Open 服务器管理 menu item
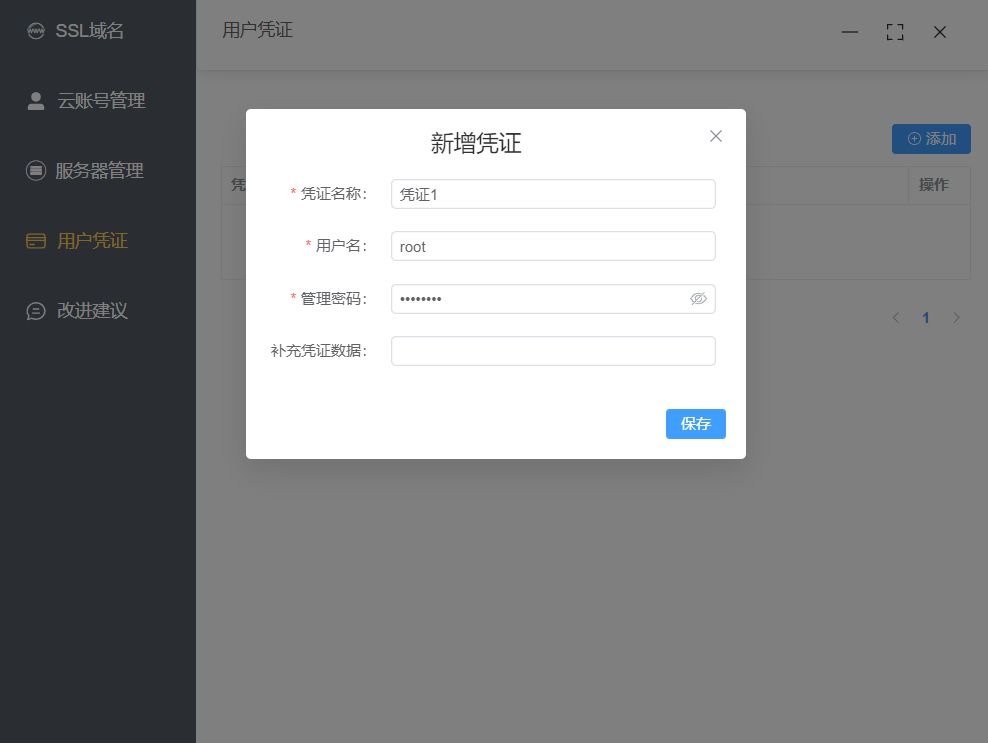988x743 pixels. tap(100, 171)
